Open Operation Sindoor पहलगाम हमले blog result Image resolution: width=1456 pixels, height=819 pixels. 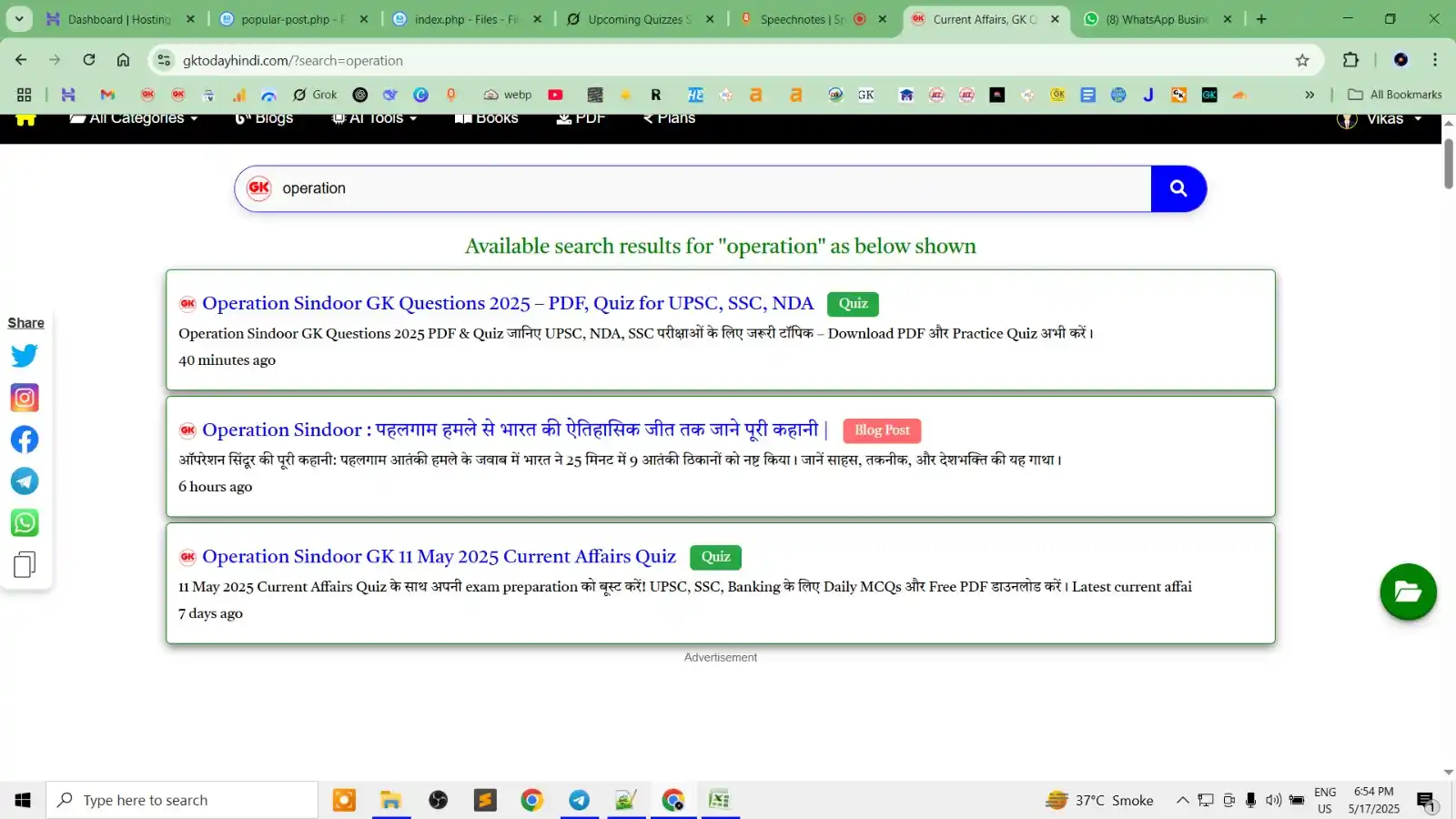[515, 430]
